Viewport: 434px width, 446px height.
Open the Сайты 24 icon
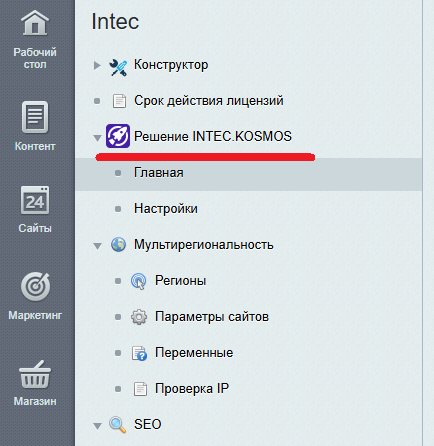(35, 200)
